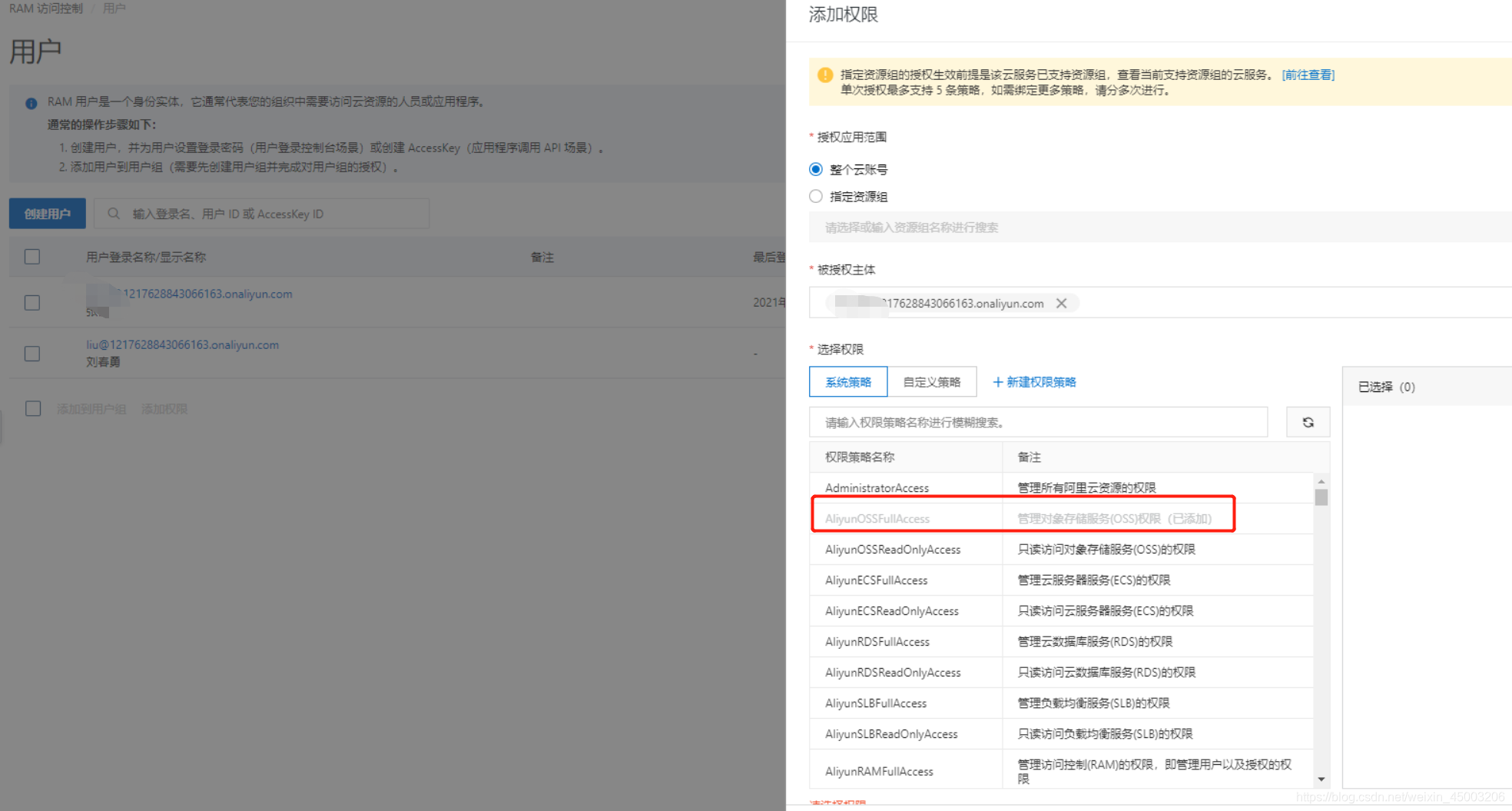The height and width of the screenshot is (811, 1512).
Task: Click the yellow warning icon in the notice banner
Action: pos(825,75)
